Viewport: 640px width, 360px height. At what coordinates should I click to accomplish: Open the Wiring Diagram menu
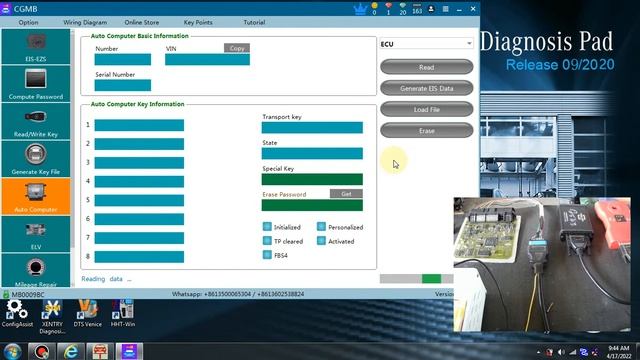[x=85, y=22]
